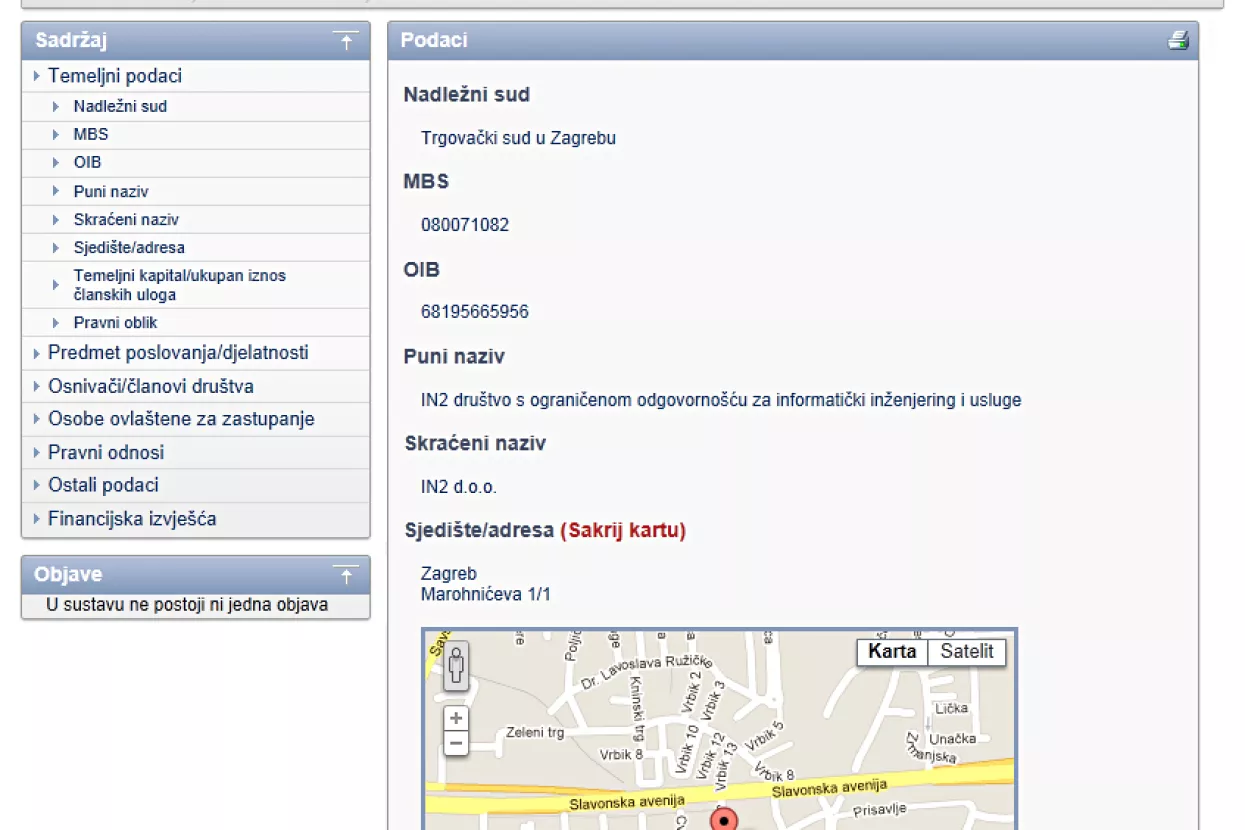Go to OIB in contents
This screenshot has height=830, width=1245.
click(88, 162)
